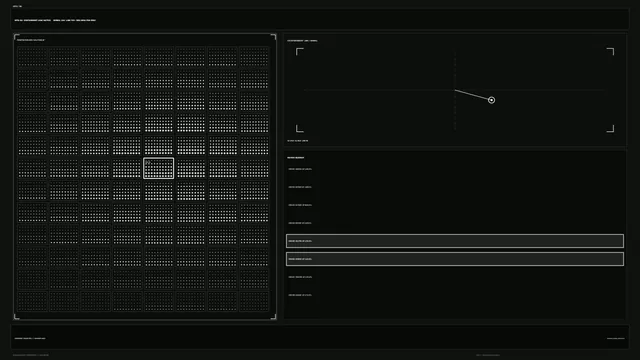The width and height of the screenshot is (640, 360).
Task: Pick the list entry just below the highlighted rows
Action: tap(455, 277)
